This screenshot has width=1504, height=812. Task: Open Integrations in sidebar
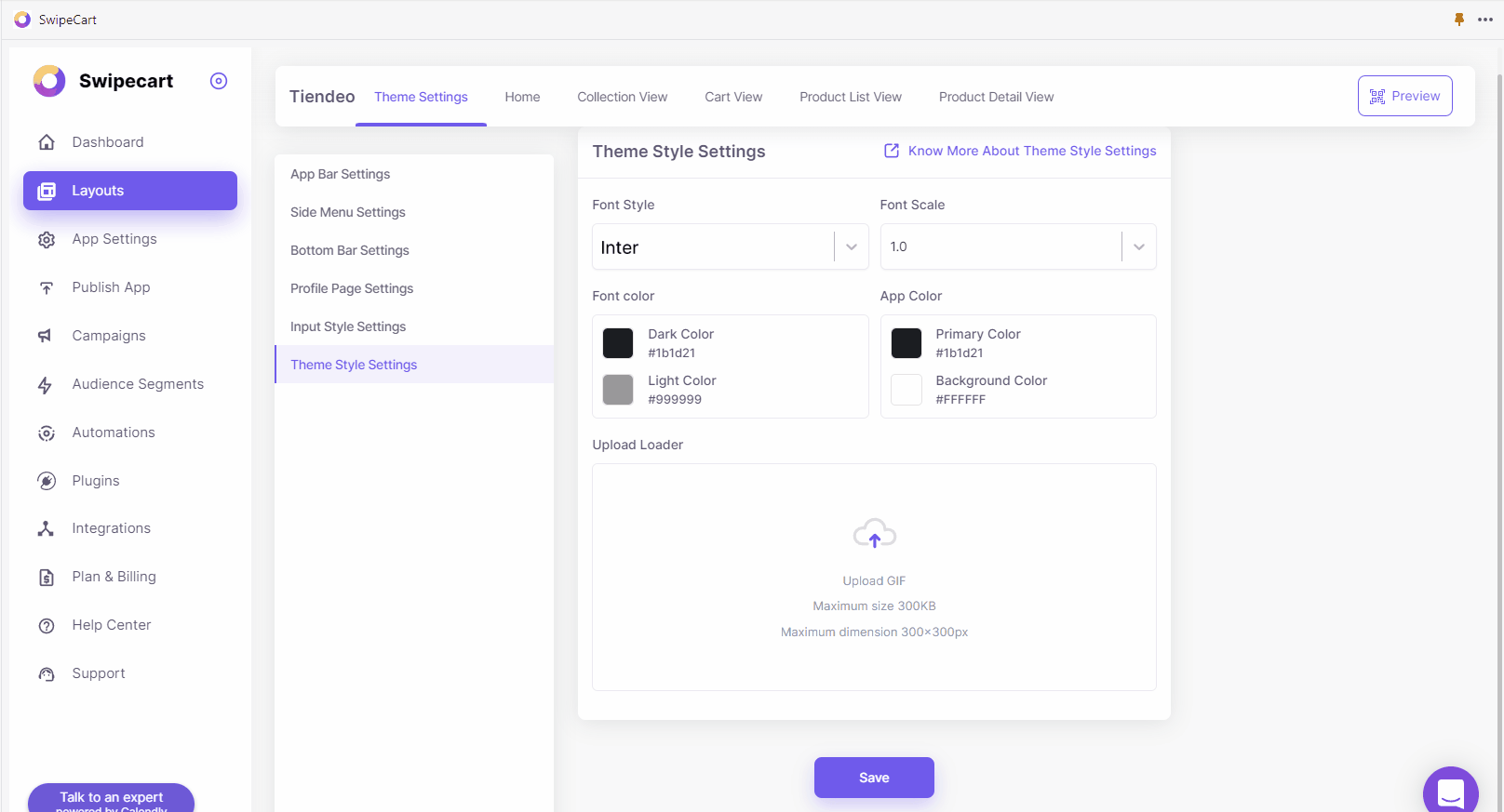[130, 528]
